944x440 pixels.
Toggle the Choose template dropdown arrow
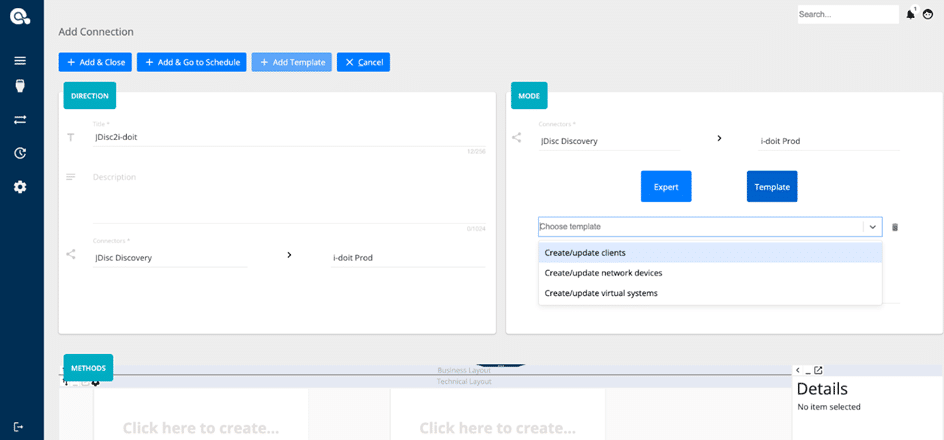(x=872, y=227)
